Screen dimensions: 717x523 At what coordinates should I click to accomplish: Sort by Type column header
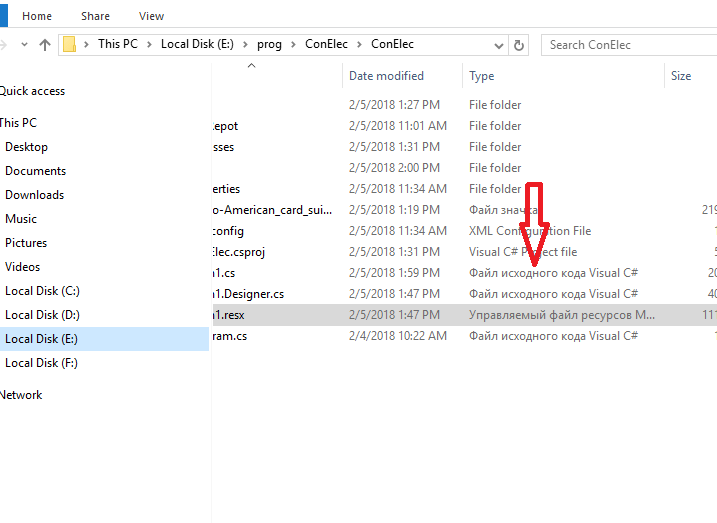[x=482, y=76]
